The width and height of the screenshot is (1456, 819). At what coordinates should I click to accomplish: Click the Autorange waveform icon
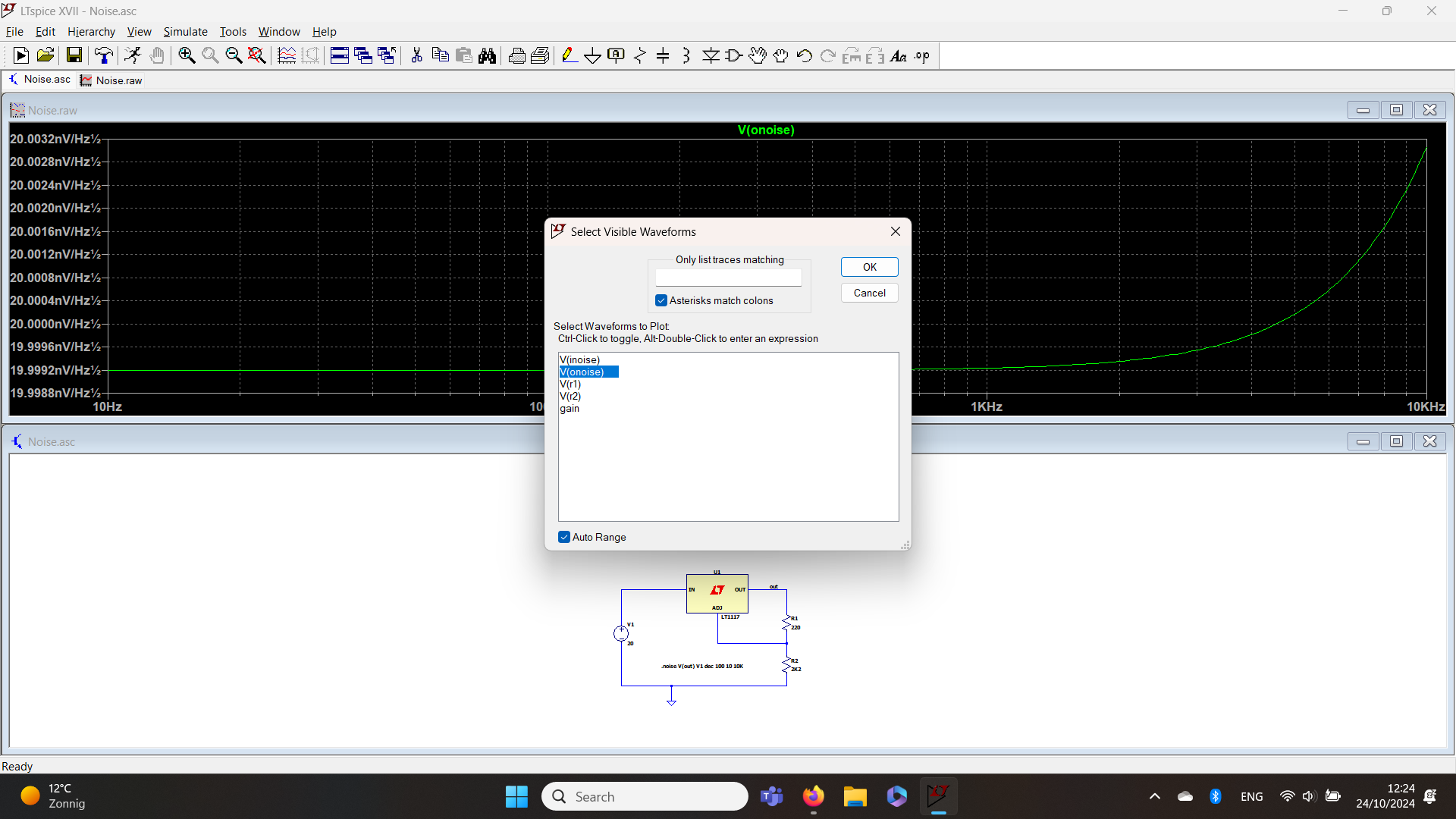coord(287,55)
